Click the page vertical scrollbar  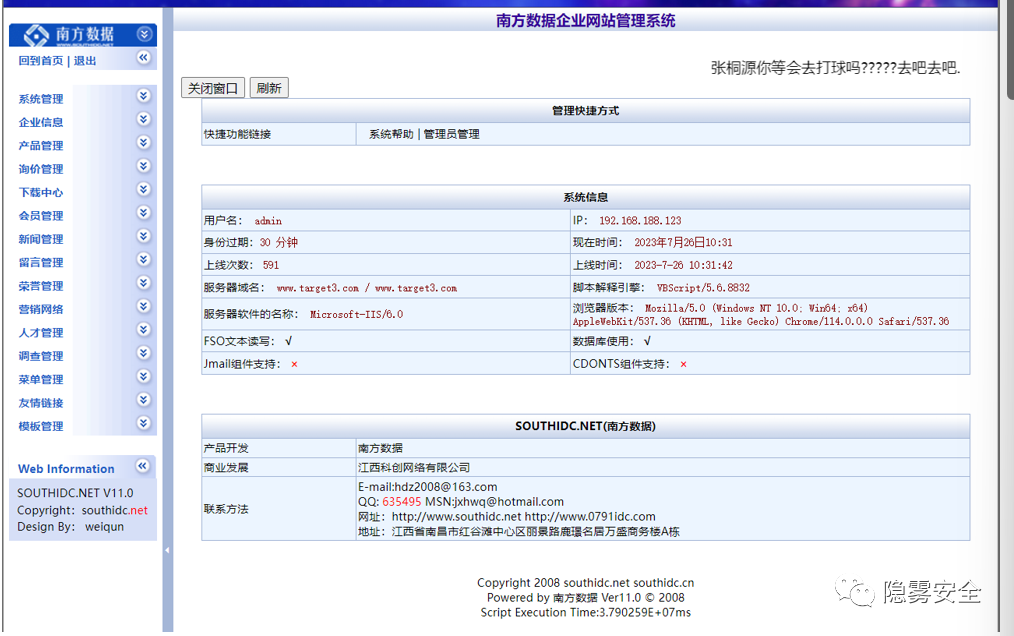[x=1010, y=52]
